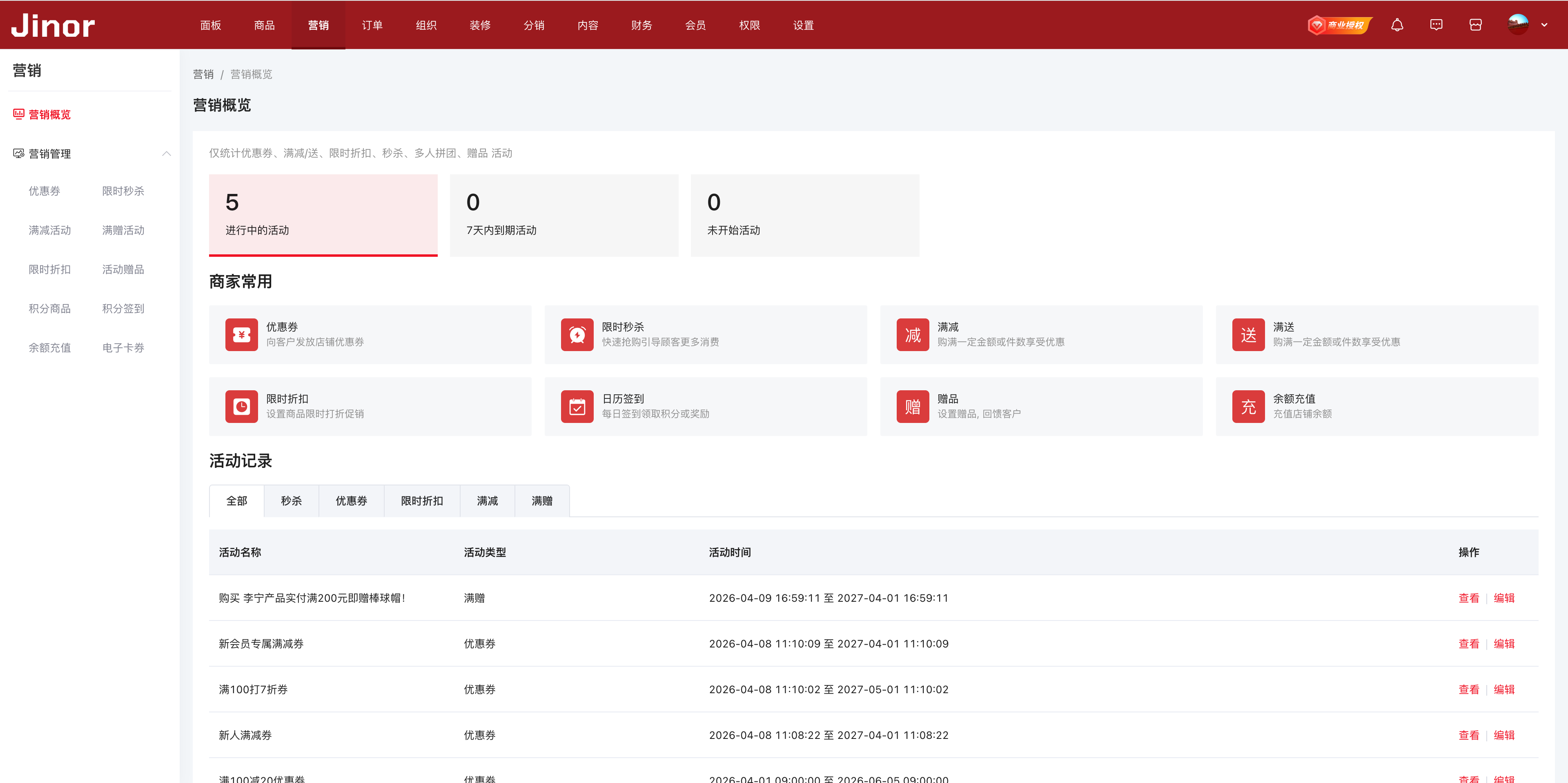Collapse the 营销管理 section chevron

point(166,153)
